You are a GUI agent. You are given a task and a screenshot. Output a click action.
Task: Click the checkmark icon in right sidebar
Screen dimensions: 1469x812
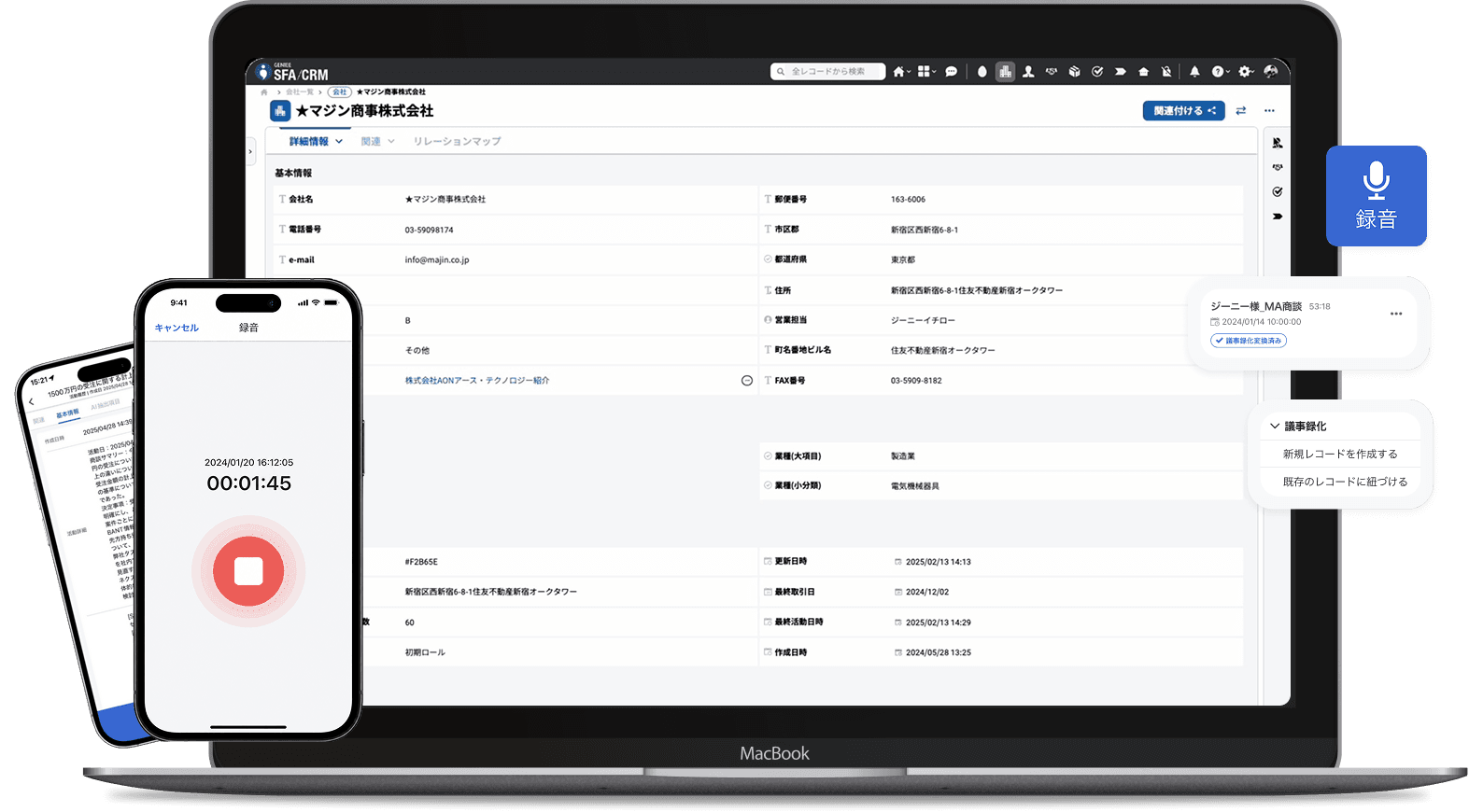[x=1278, y=192]
